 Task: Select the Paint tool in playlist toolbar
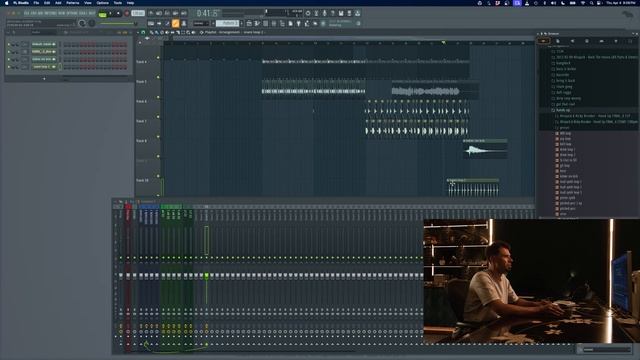(157, 32)
